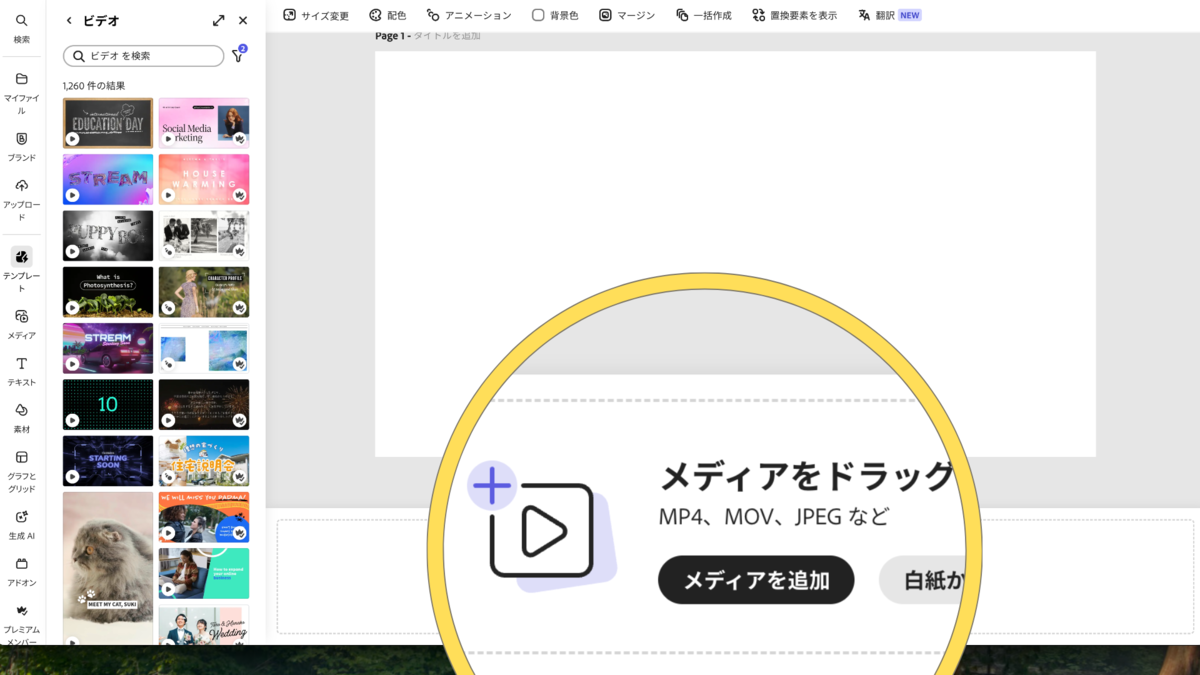The height and width of the screenshot is (675, 1200).
Task: Close the ビデオ panel
Action: (x=243, y=20)
